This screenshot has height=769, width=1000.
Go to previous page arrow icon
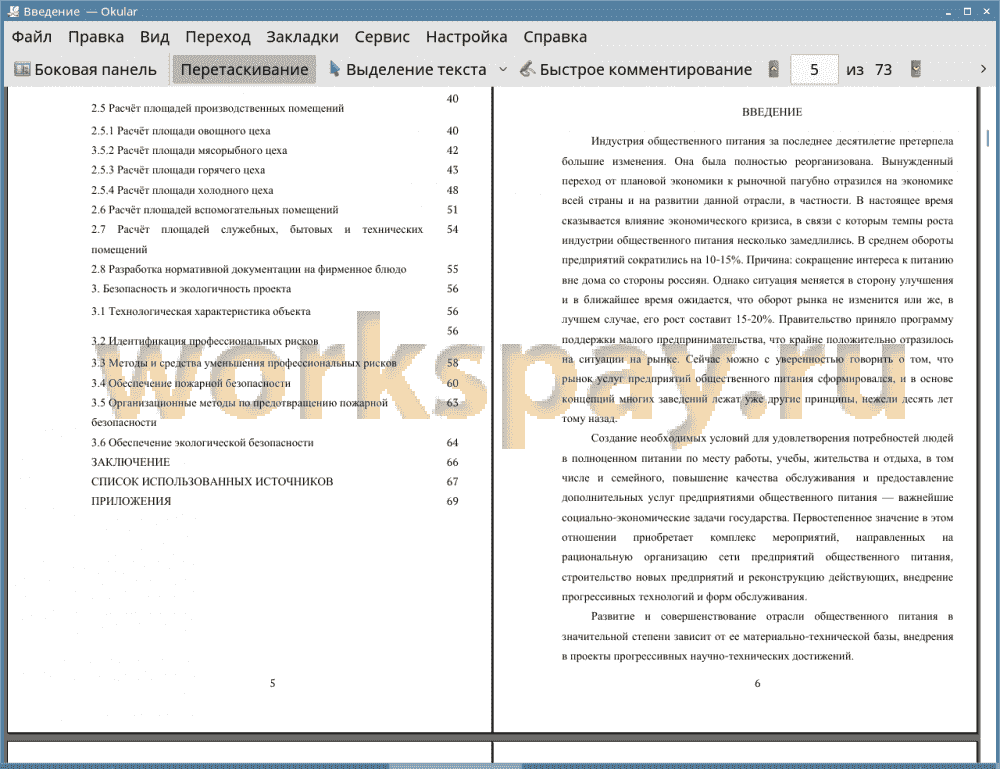[774, 69]
